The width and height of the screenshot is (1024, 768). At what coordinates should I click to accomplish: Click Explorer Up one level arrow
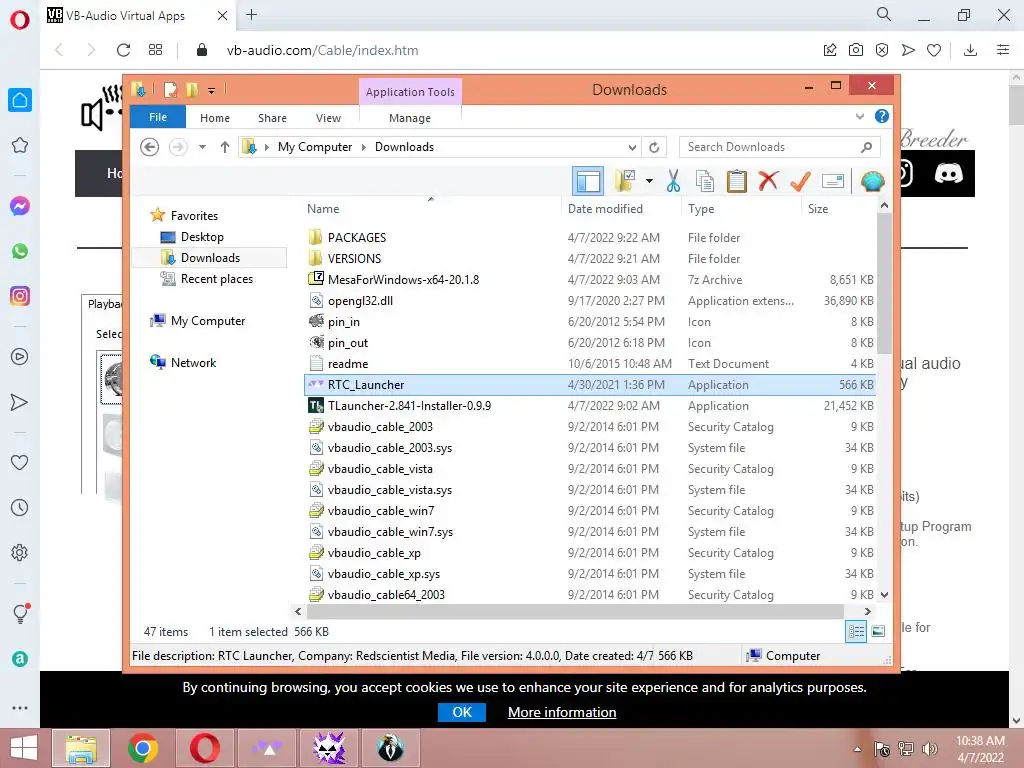225,147
